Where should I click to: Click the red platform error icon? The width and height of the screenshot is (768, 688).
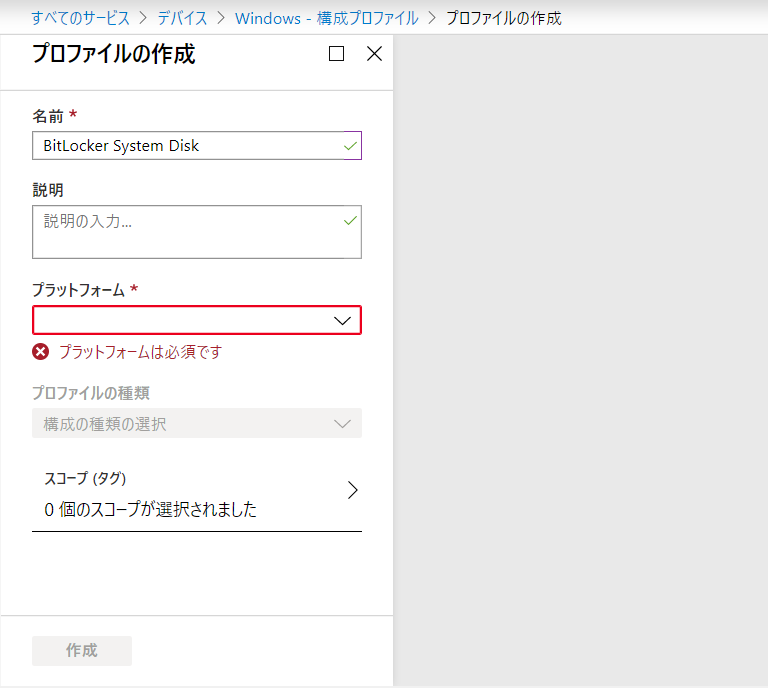[x=41, y=352]
